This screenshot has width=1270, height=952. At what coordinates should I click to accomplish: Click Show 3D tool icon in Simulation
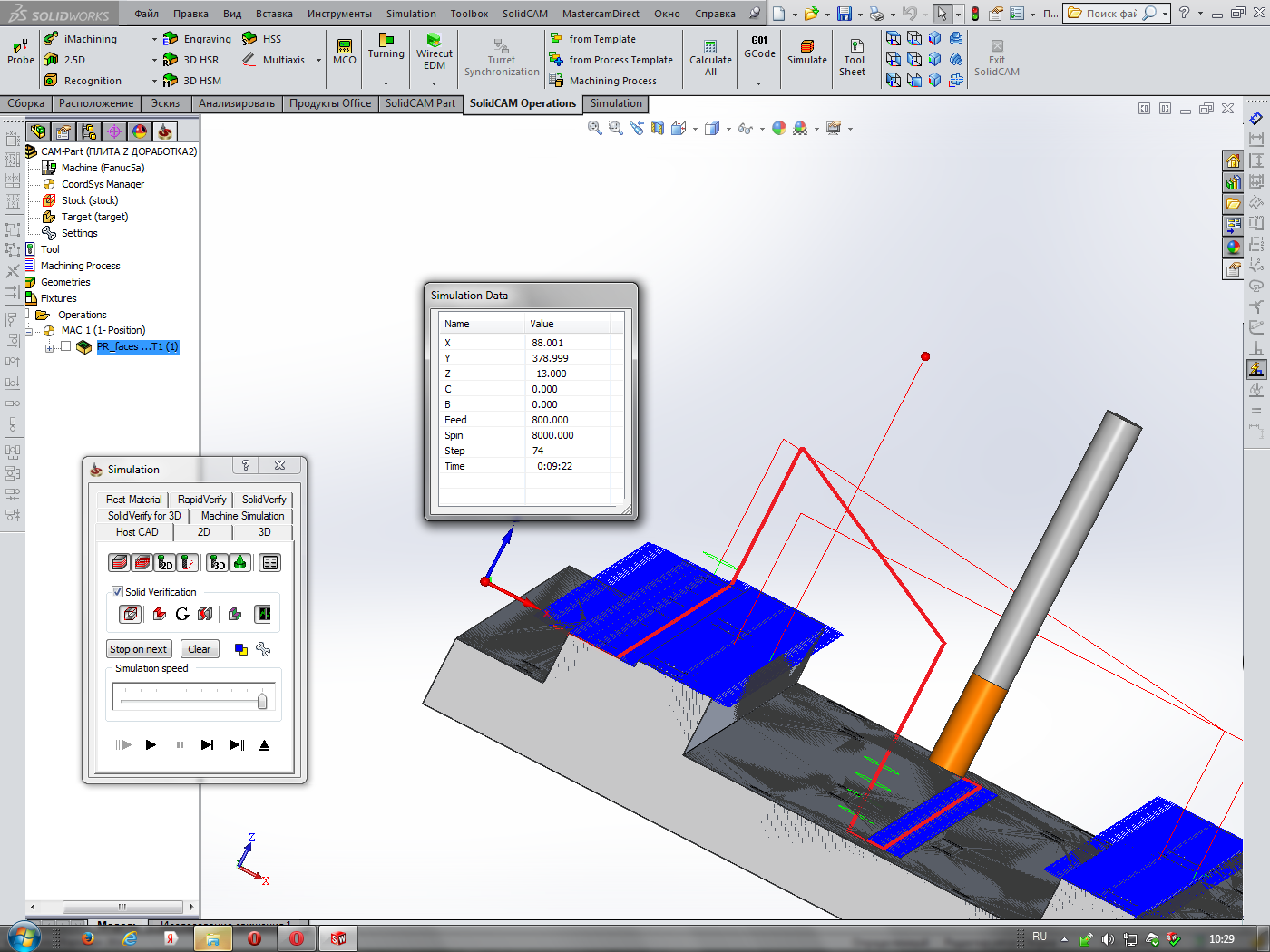click(218, 563)
